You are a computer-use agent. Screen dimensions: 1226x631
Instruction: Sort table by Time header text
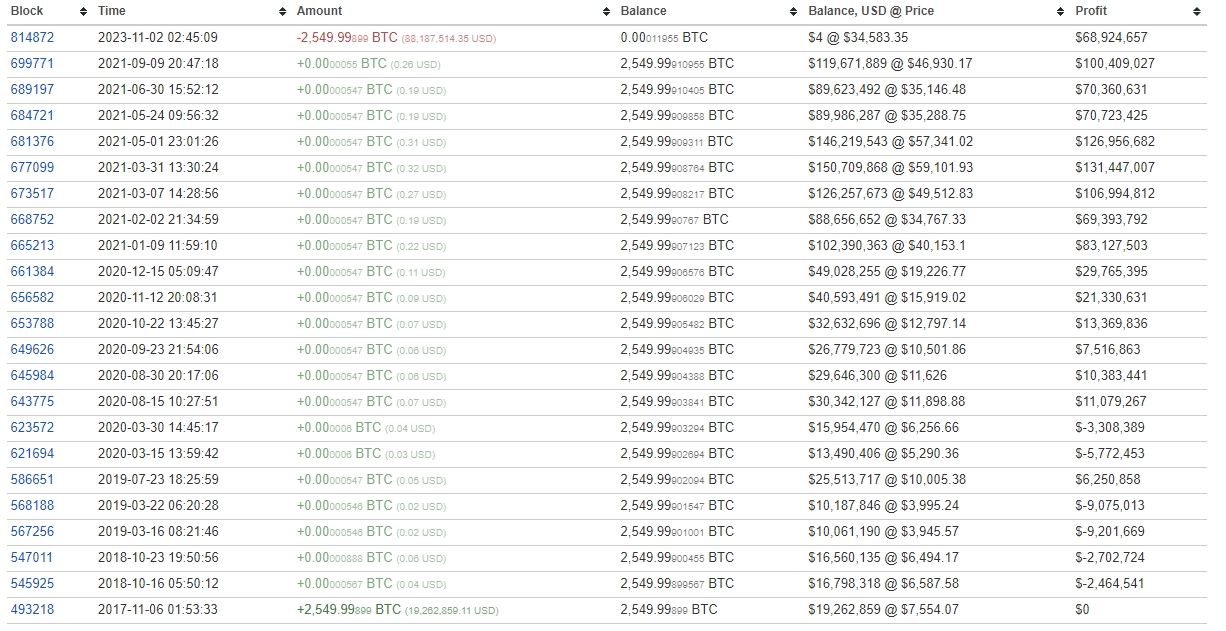point(112,11)
